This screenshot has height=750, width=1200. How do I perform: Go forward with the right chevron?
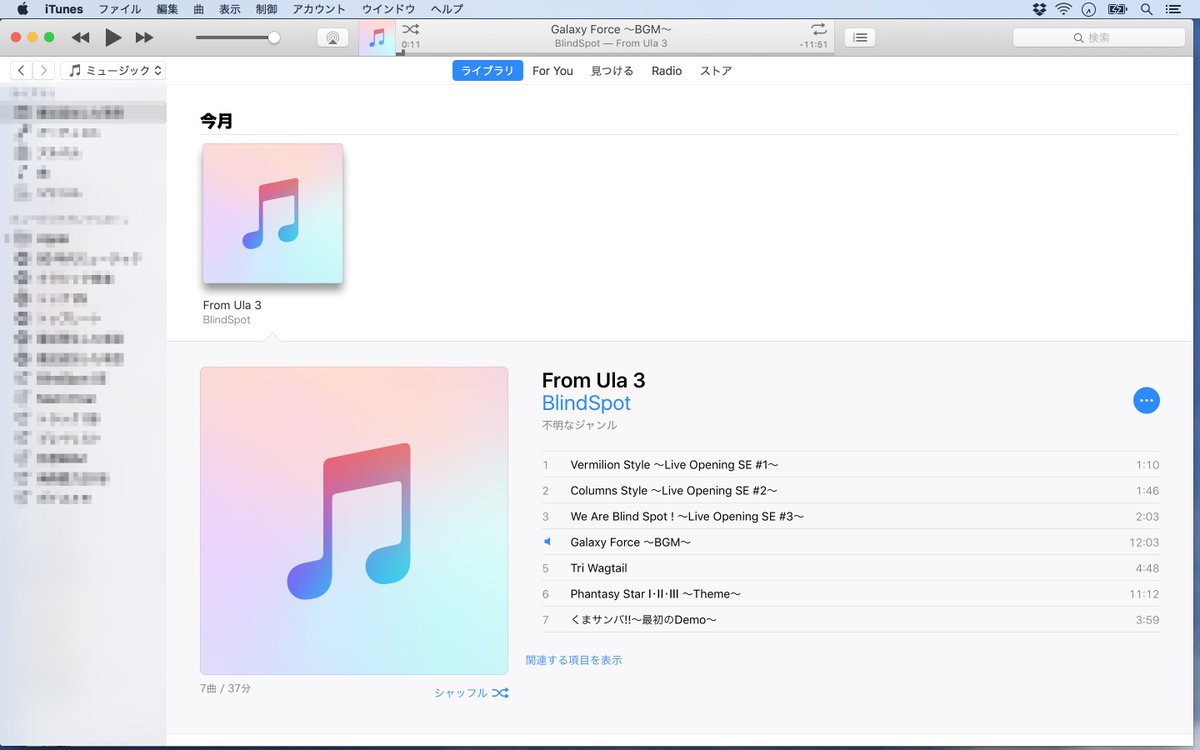coord(43,71)
